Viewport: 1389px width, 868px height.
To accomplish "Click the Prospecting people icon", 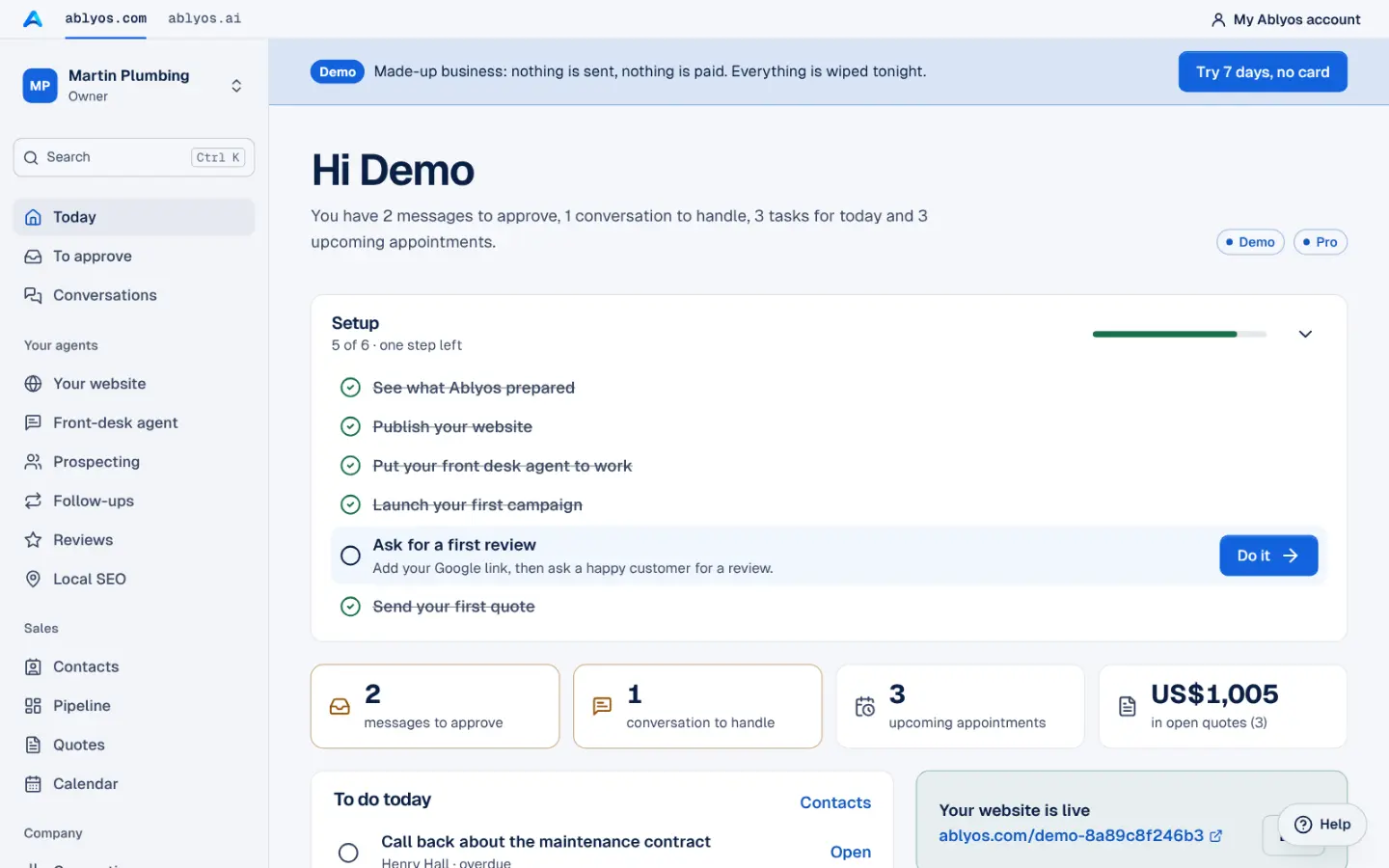I will point(33,462).
